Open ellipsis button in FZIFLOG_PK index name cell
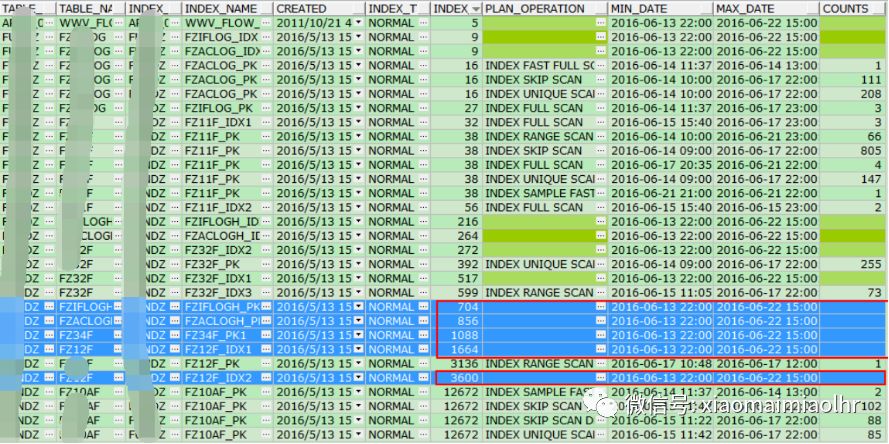This screenshot has width=889, height=444. (x=266, y=108)
